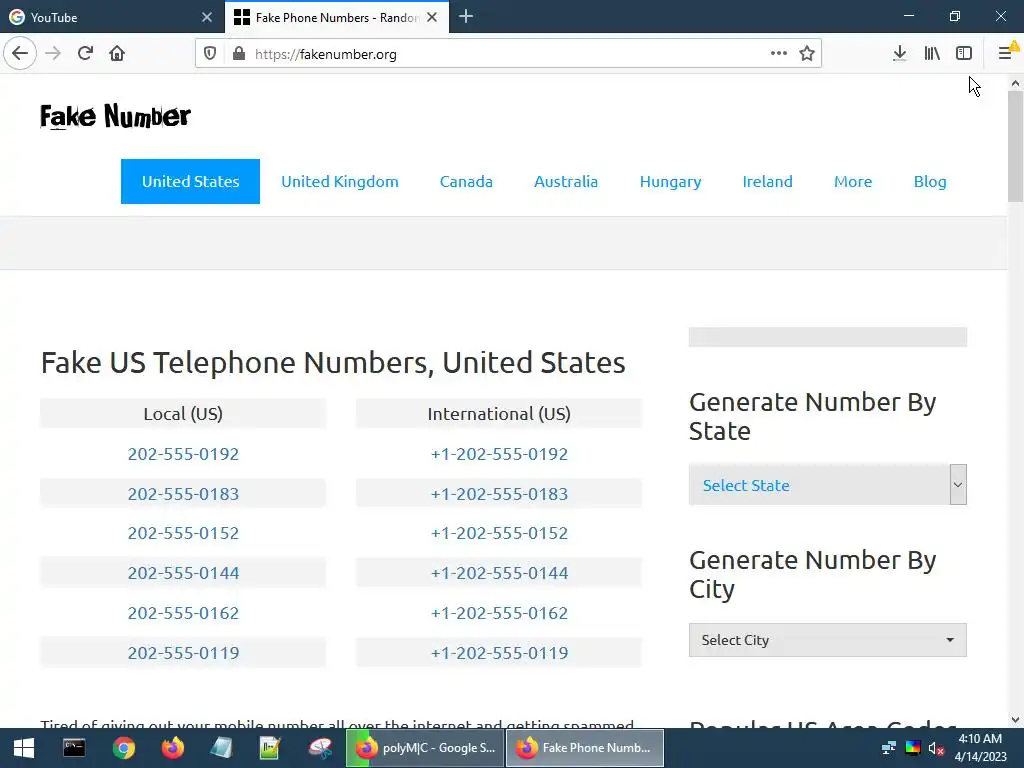Click the scrollbar up arrow
Image resolution: width=1024 pixels, height=768 pixels.
(1015, 83)
